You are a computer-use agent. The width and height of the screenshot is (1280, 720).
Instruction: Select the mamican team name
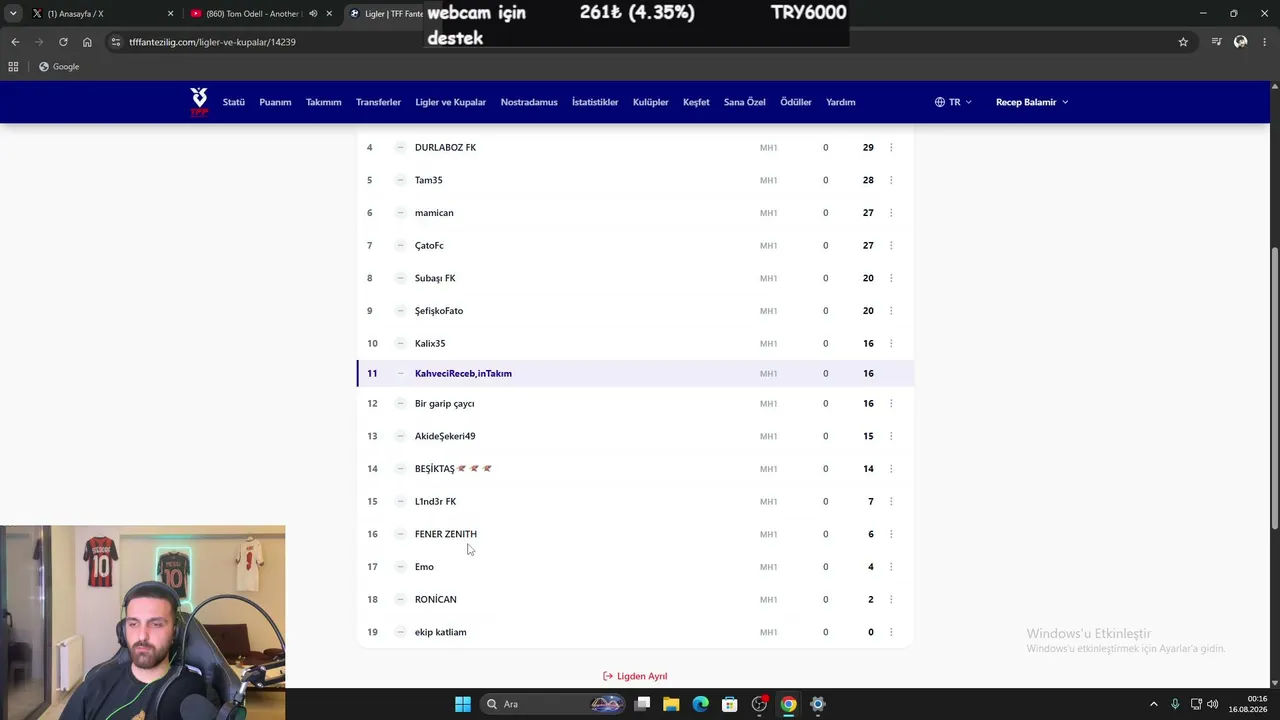(434, 212)
